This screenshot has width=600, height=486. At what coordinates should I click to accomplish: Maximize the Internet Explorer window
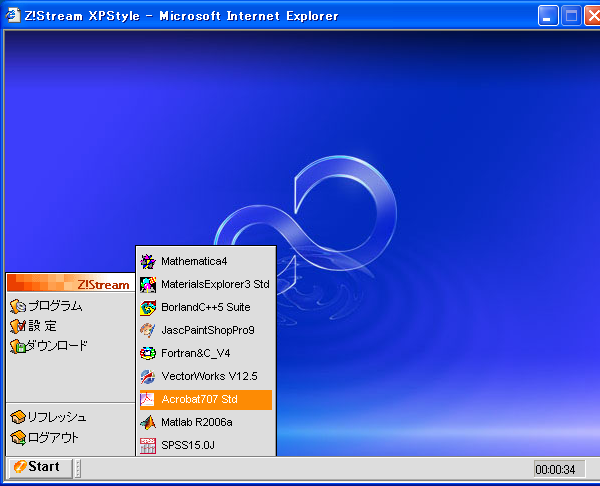571,16
